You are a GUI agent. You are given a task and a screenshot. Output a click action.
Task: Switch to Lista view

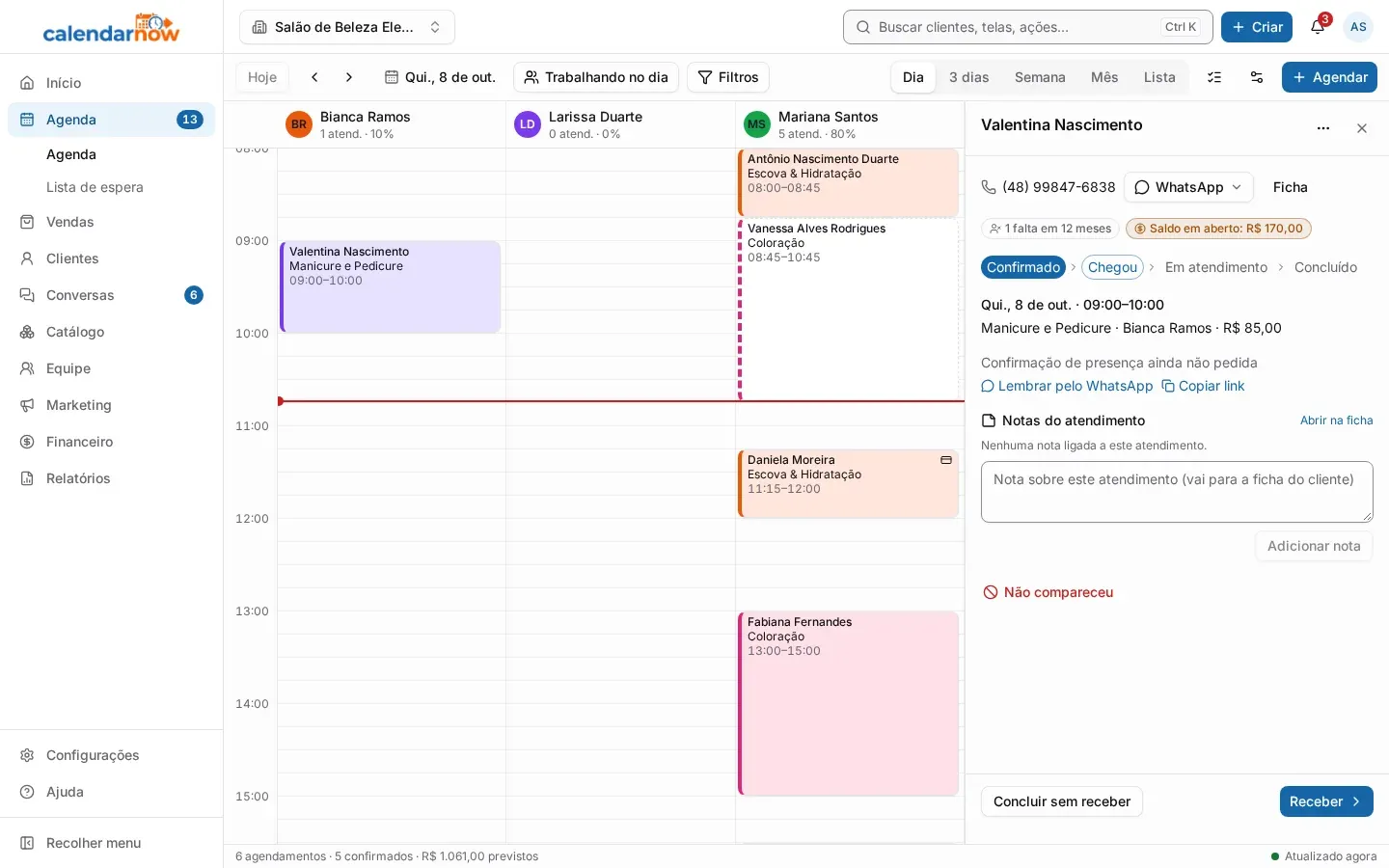(x=1159, y=77)
